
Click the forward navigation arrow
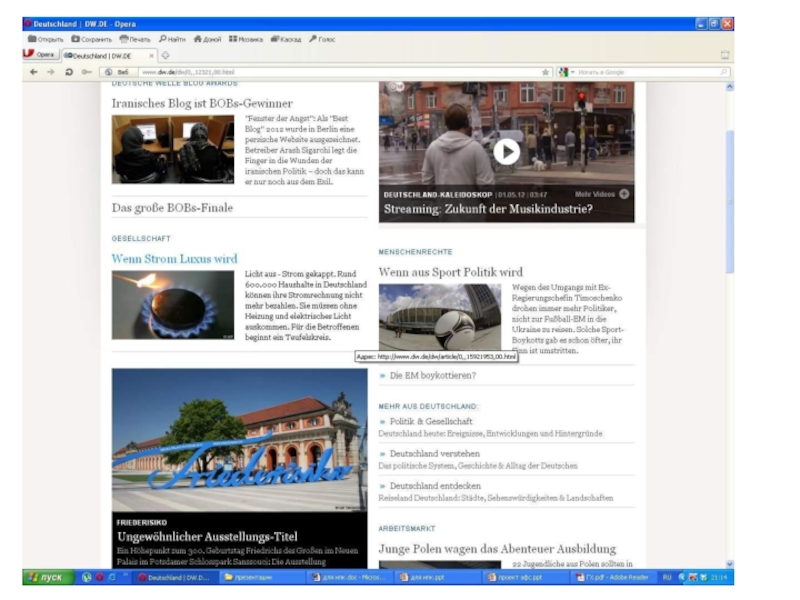51,72
